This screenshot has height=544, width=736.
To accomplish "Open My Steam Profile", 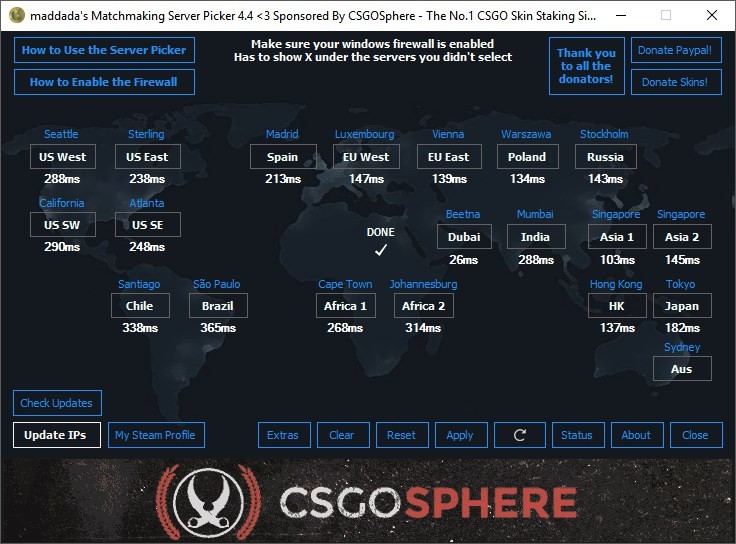I will coord(156,435).
